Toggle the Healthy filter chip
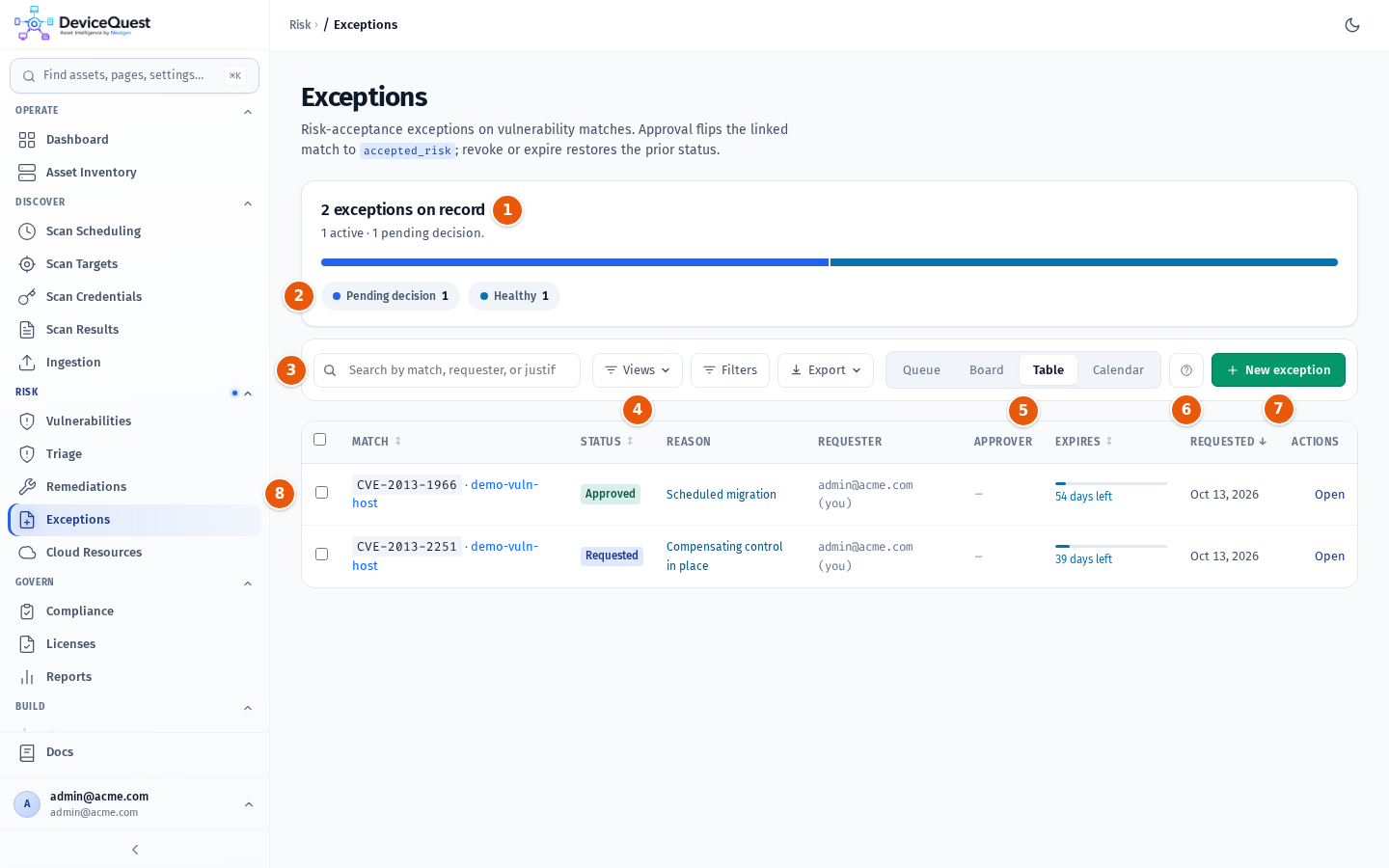 [x=514, y=296]
